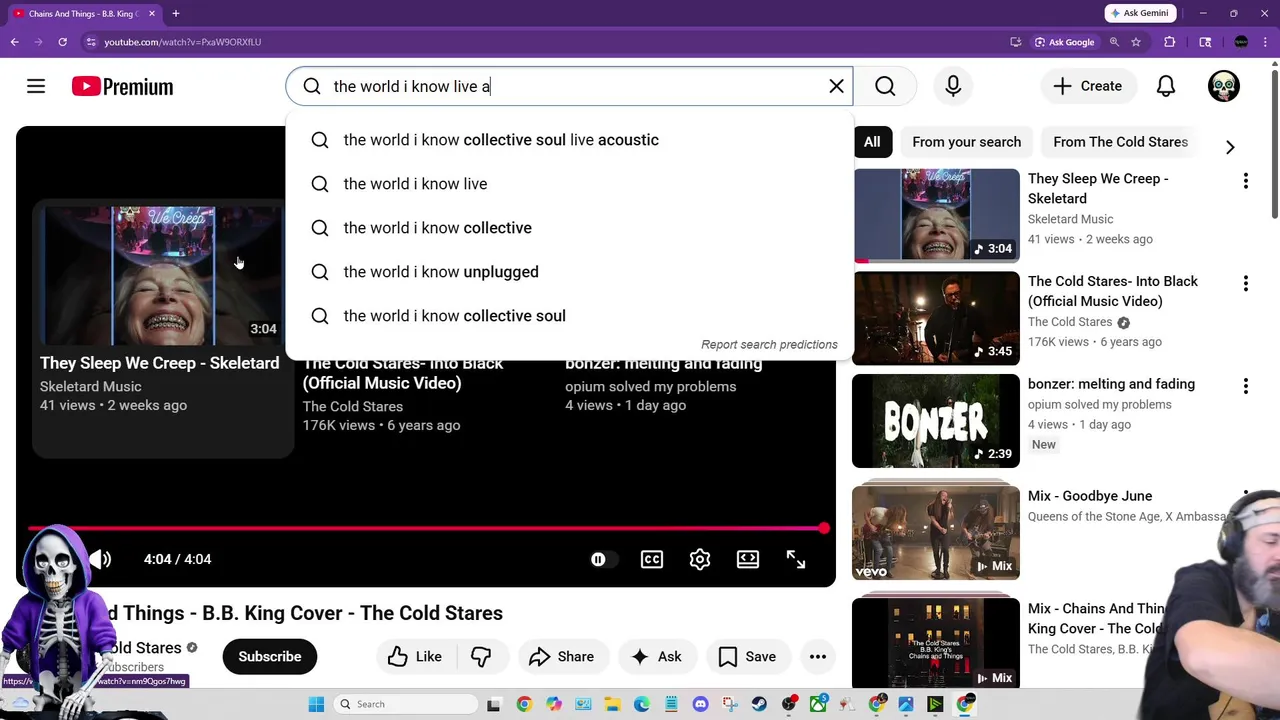1280x720 pixels.
Task: Open Windows Start menu
Action: 316,704
